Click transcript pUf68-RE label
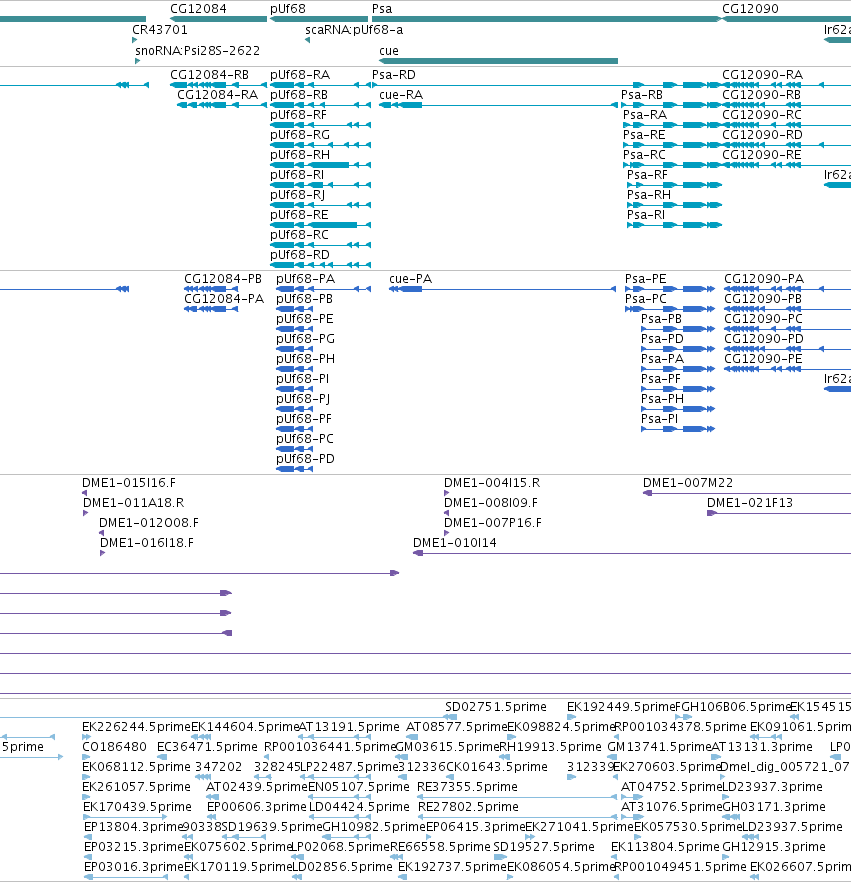 (299, 215)
